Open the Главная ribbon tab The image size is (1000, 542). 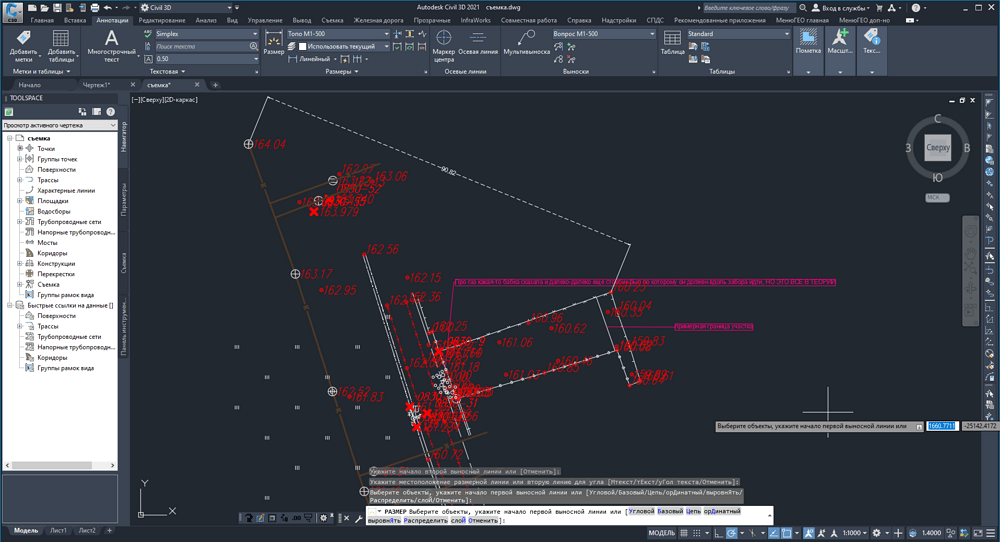click(x=42, y=20)
